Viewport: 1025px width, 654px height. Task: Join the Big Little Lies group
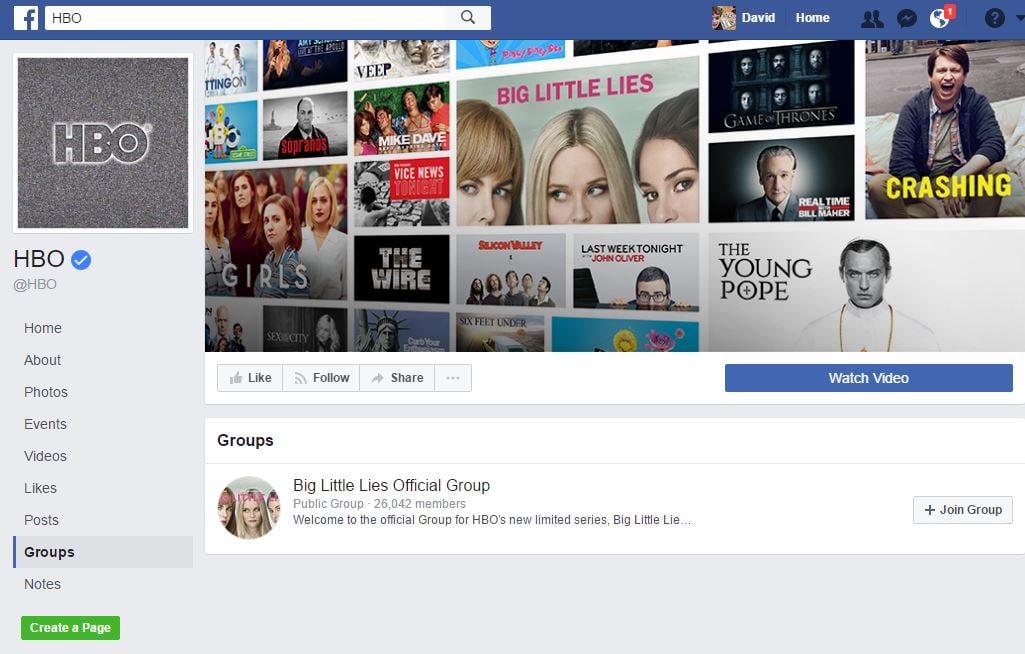coord(961,509)
